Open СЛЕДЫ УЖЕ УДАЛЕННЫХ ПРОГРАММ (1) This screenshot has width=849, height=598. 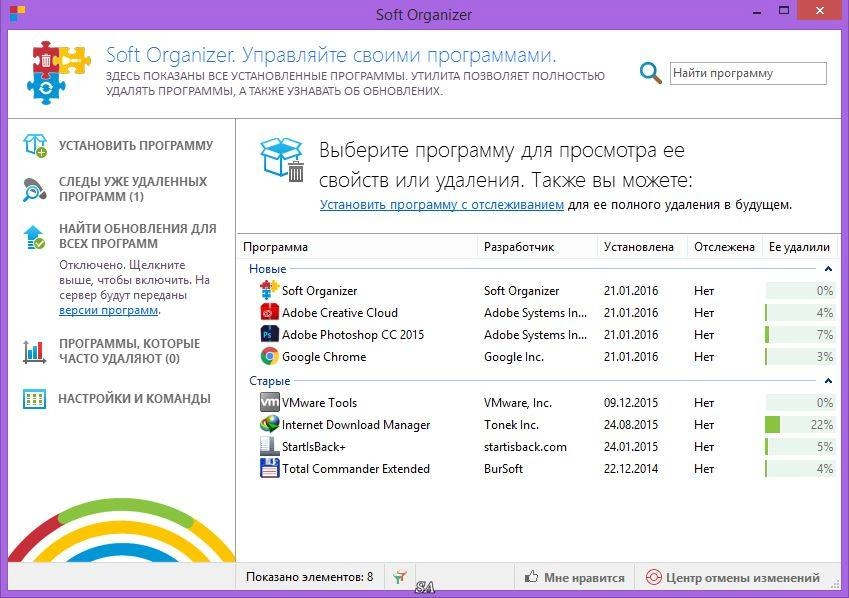[133, 189]
